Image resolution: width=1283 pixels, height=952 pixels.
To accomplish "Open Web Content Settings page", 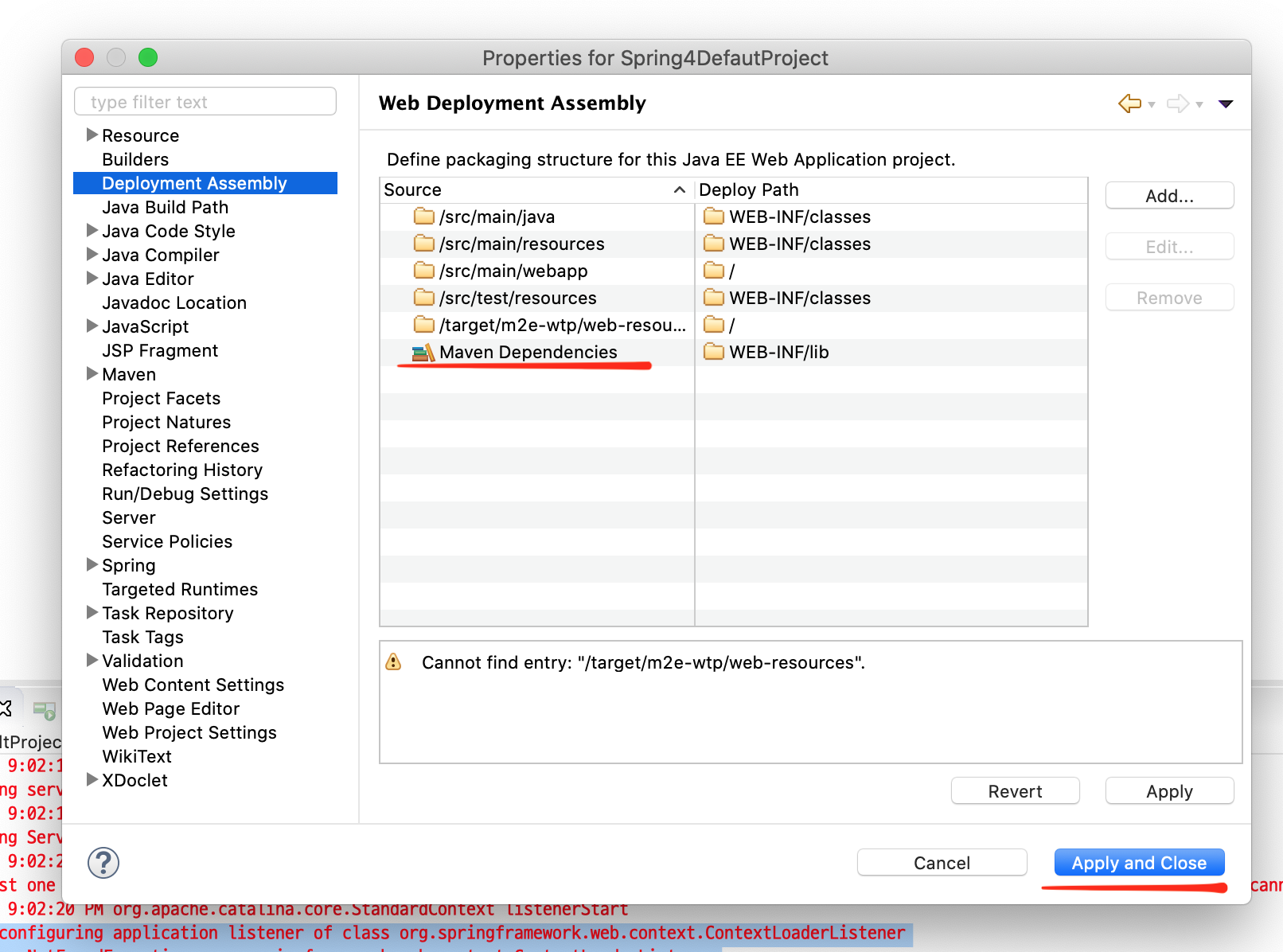I will pyautogui.click(x=193, y=685).
